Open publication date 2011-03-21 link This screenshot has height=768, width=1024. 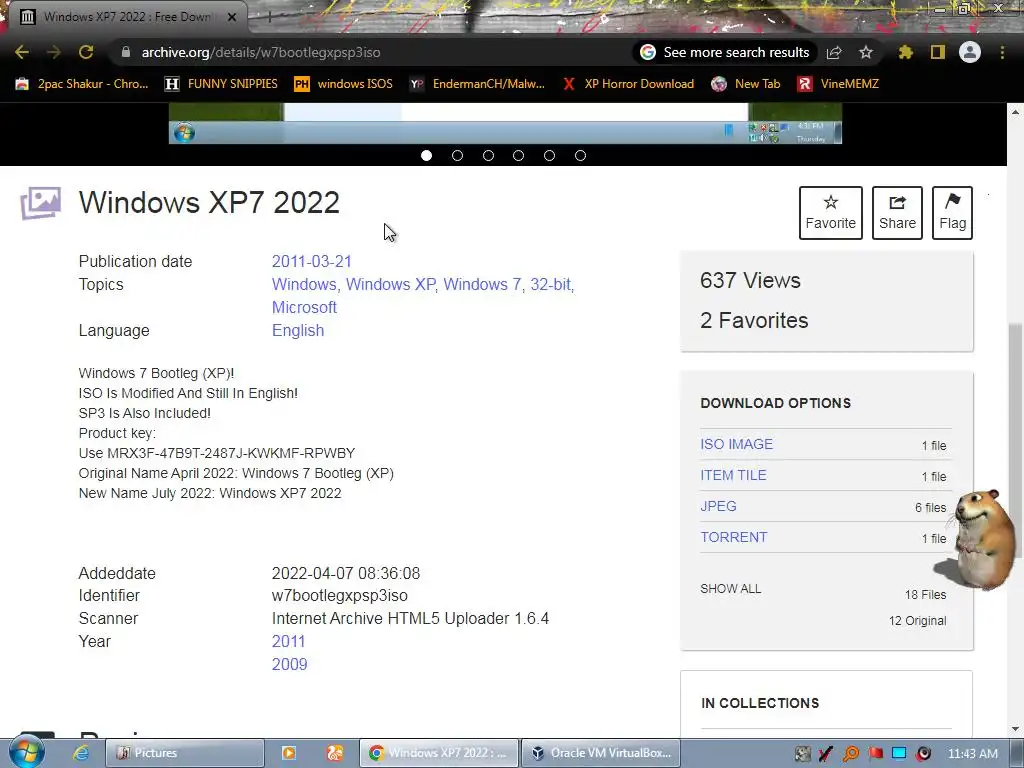tap(312, 261)
